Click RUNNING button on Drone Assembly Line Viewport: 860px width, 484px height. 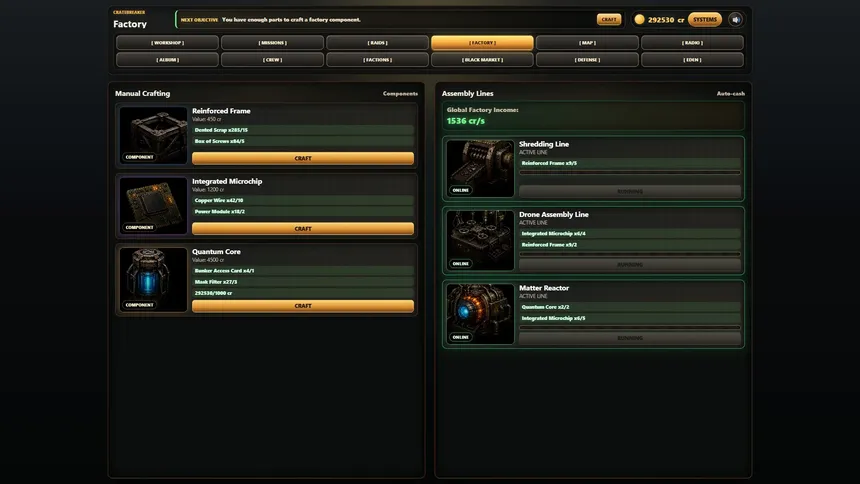point(630,264)
